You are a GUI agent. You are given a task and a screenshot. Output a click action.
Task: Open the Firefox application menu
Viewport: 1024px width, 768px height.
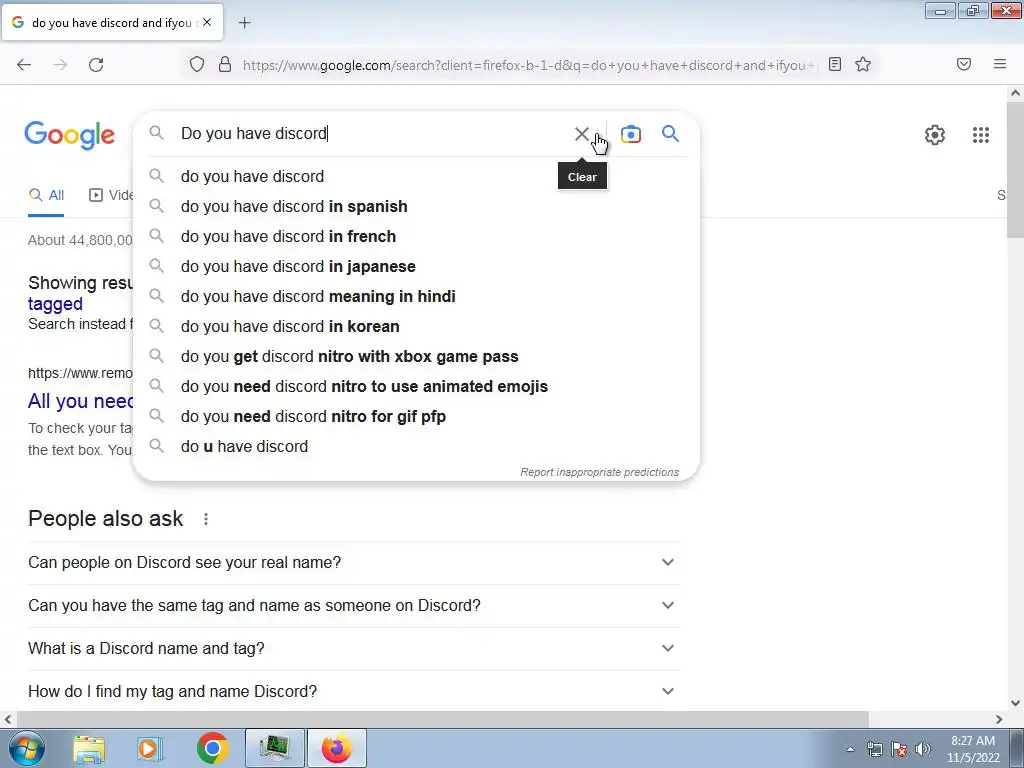[x=999, y=64]
